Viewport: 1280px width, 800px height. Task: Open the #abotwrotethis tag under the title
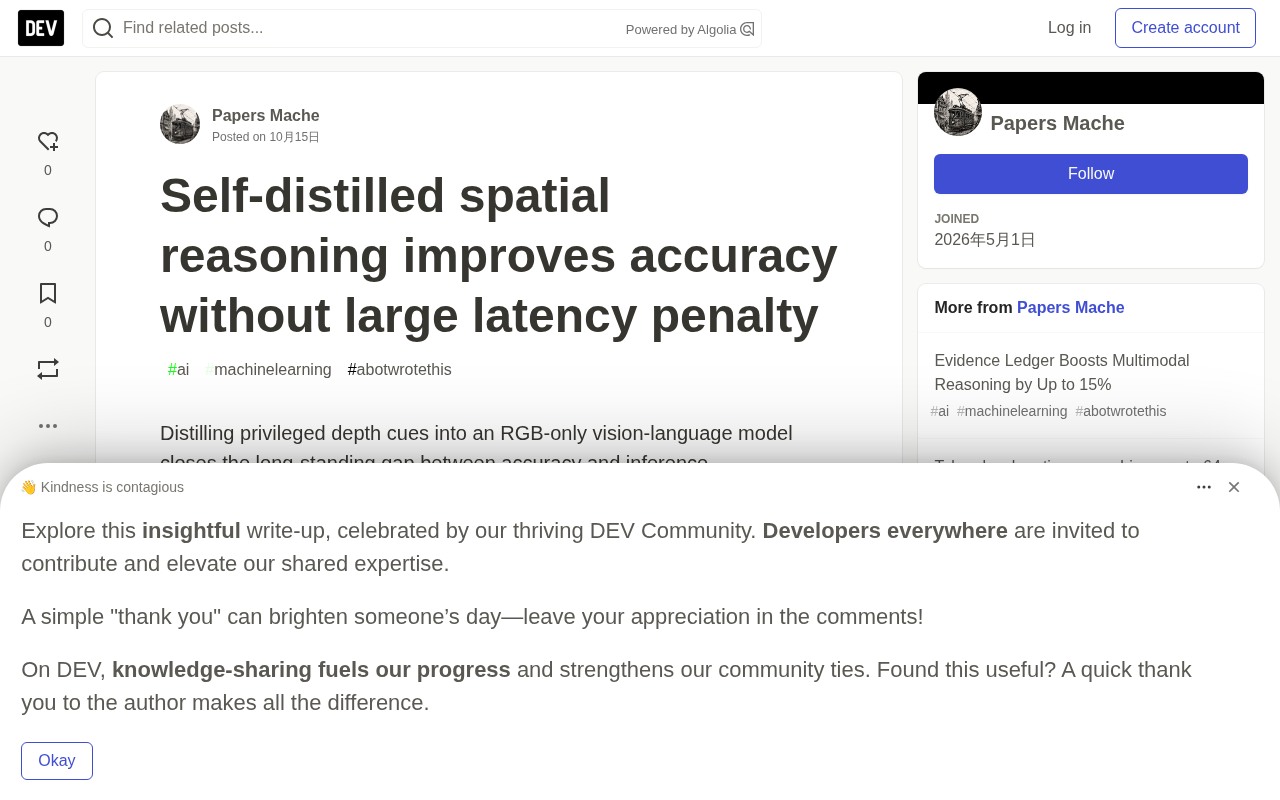[x=400, y=370]
